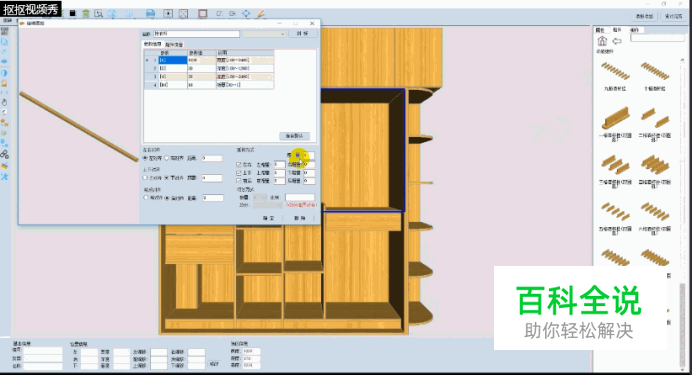692x375 pixels.
Task: Open the second tab of the right side panel
Action: pyautogui.click(x=617, y=30)
